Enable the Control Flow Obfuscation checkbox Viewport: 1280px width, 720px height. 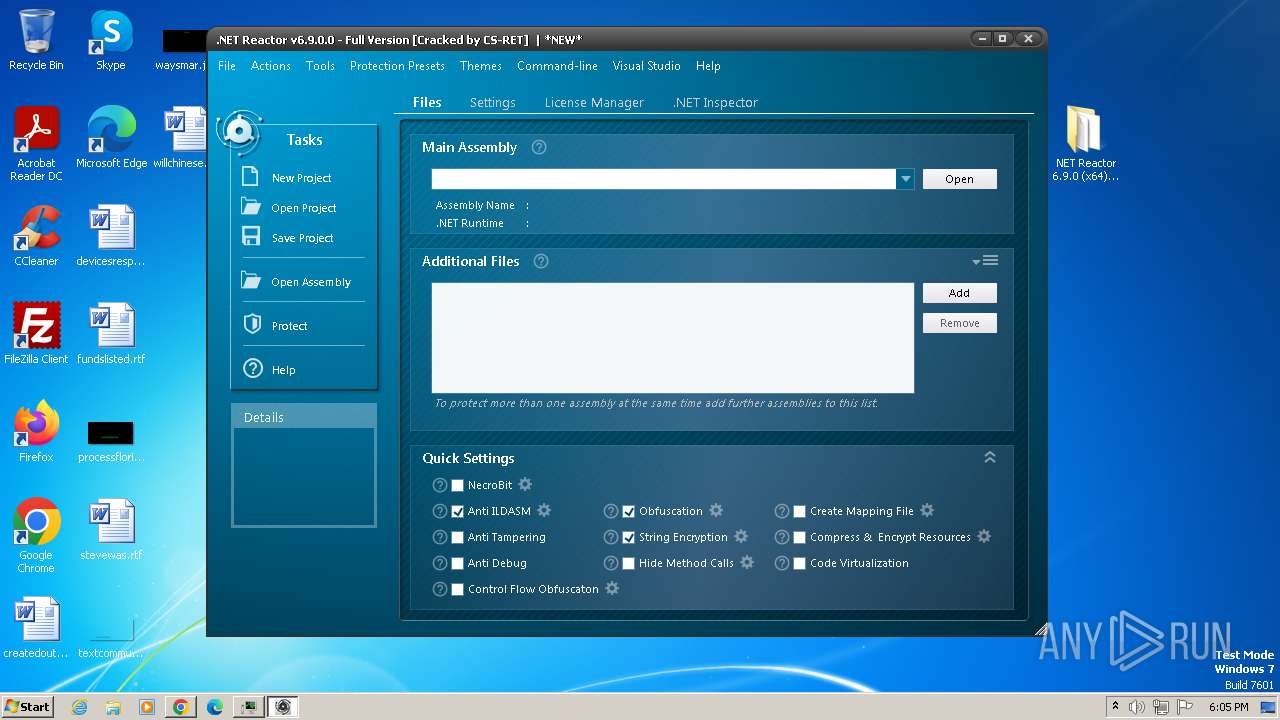(x=458, y=589)
